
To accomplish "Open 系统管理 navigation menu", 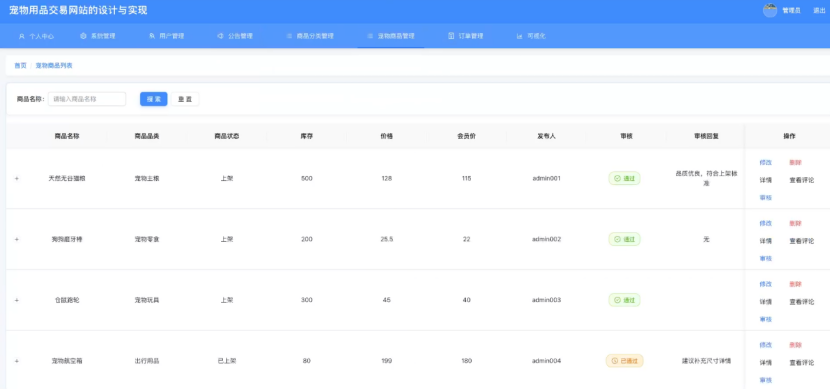I will pyautogui.click(x=97, y=37).
